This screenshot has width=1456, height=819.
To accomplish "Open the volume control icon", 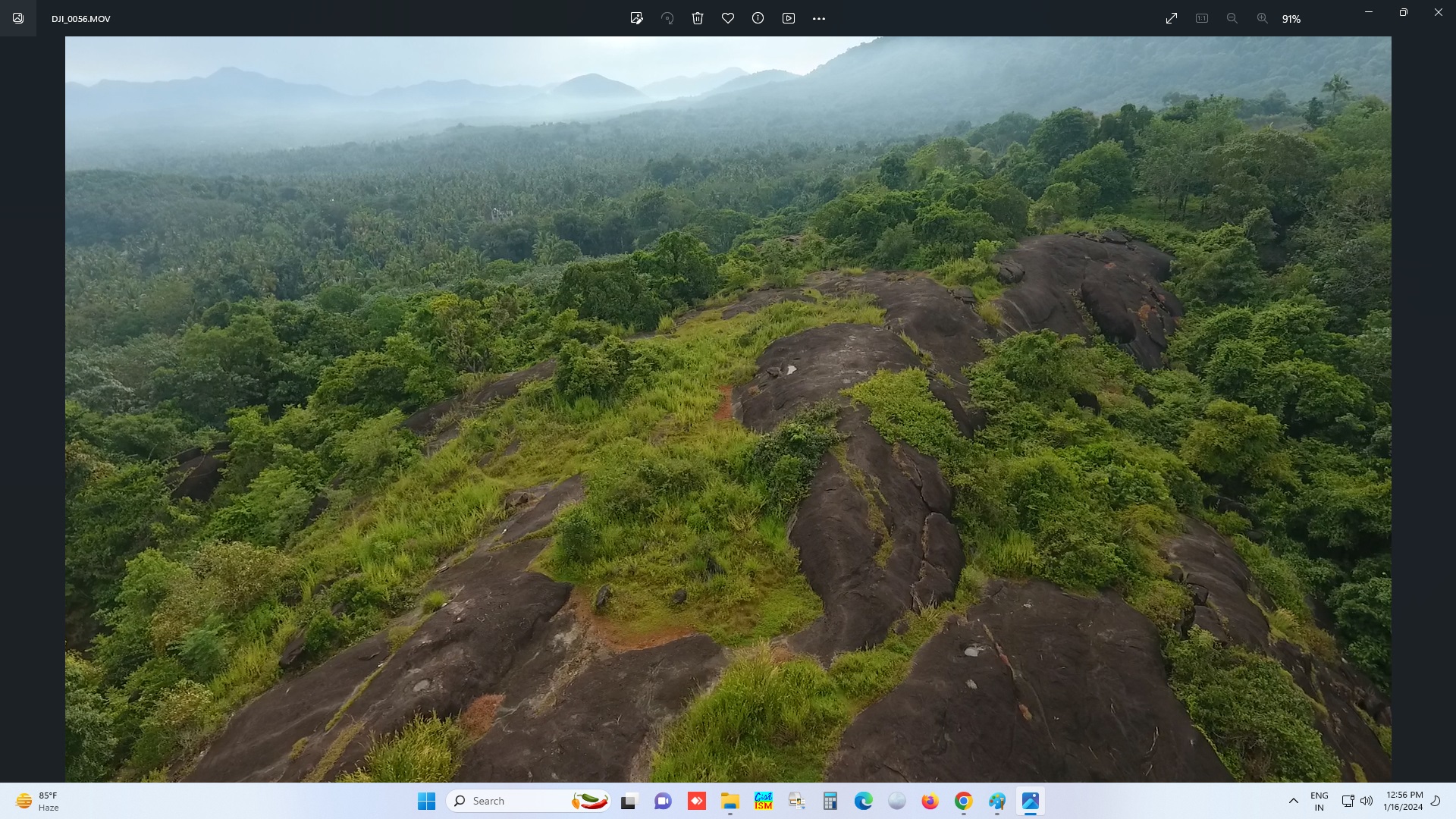I will (1367, 801).
